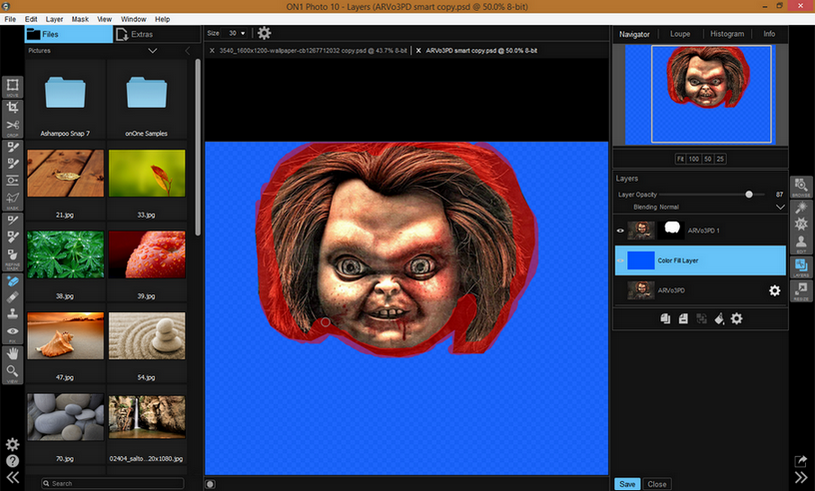Open the Mask menu
The height and width of the screenshot is (491, 815).
(80, 19)
